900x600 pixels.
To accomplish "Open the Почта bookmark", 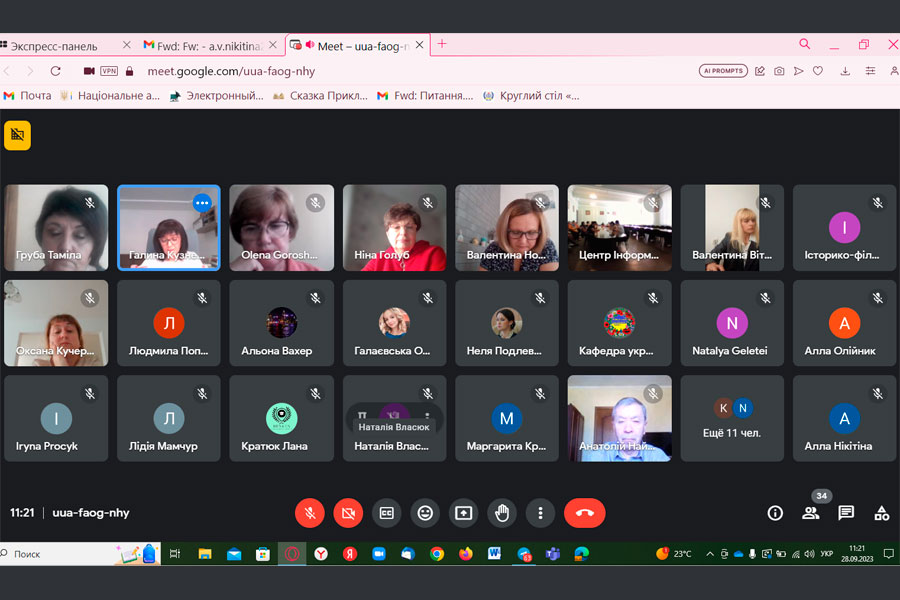I will 28,96.
